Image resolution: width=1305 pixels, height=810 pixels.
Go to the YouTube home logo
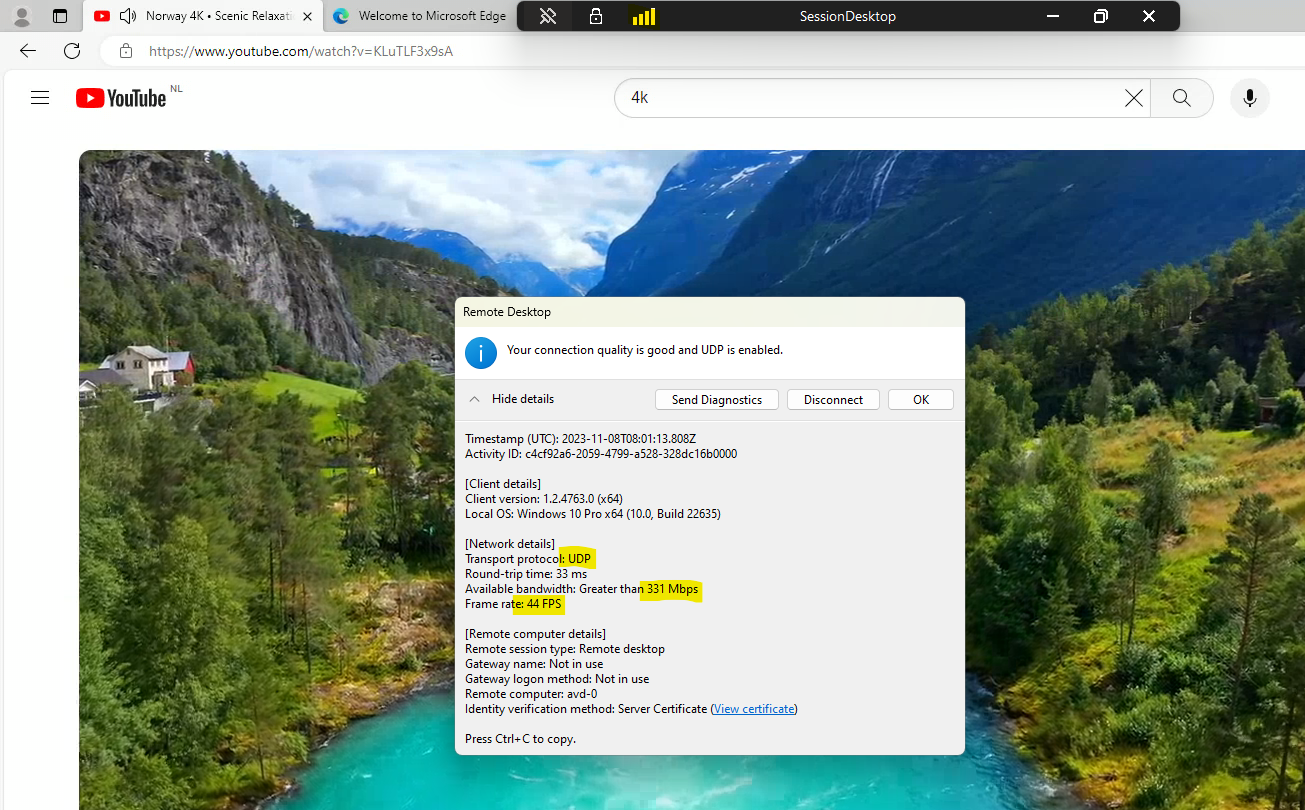pos(121,97)
